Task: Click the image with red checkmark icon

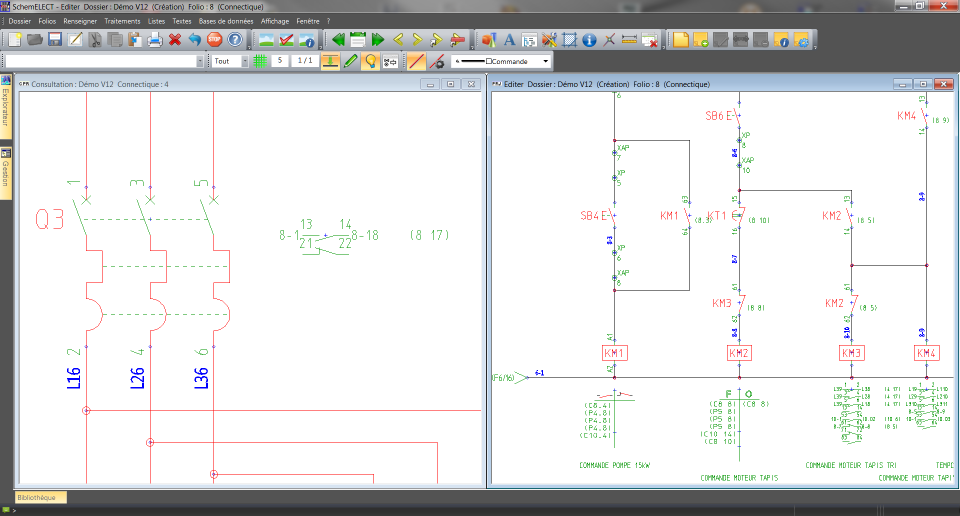Action: (287, 40)
